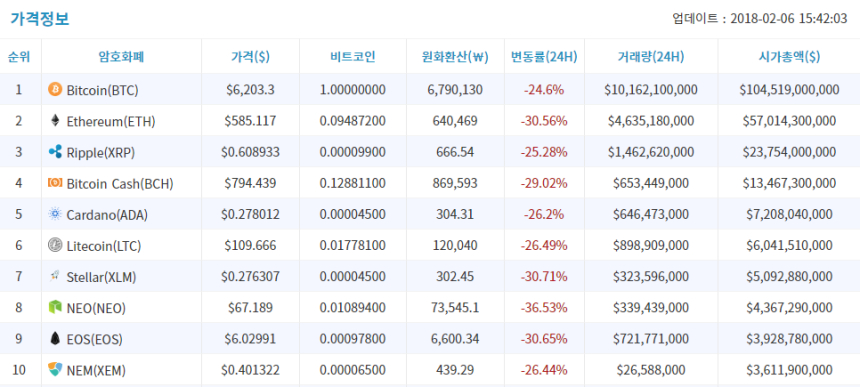Sort by the 암호화폐 column header
This screenshot has width=860, height=387.
121,56
